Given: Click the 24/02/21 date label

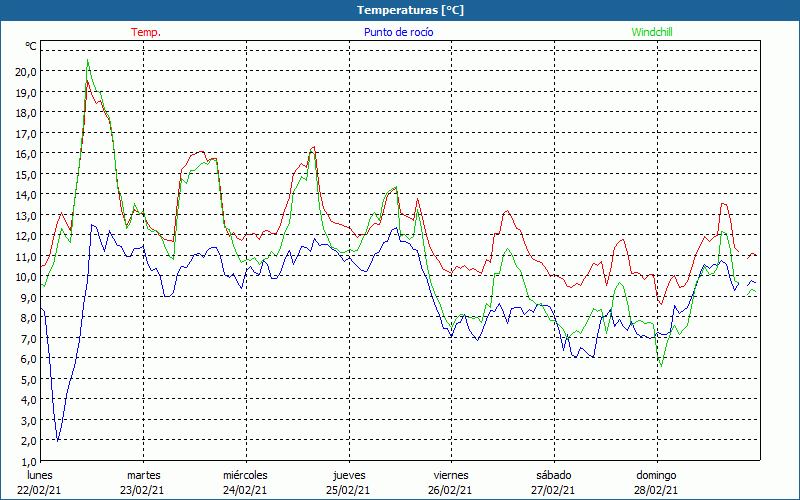Looking at the screenshot, I should click(245, 490).
